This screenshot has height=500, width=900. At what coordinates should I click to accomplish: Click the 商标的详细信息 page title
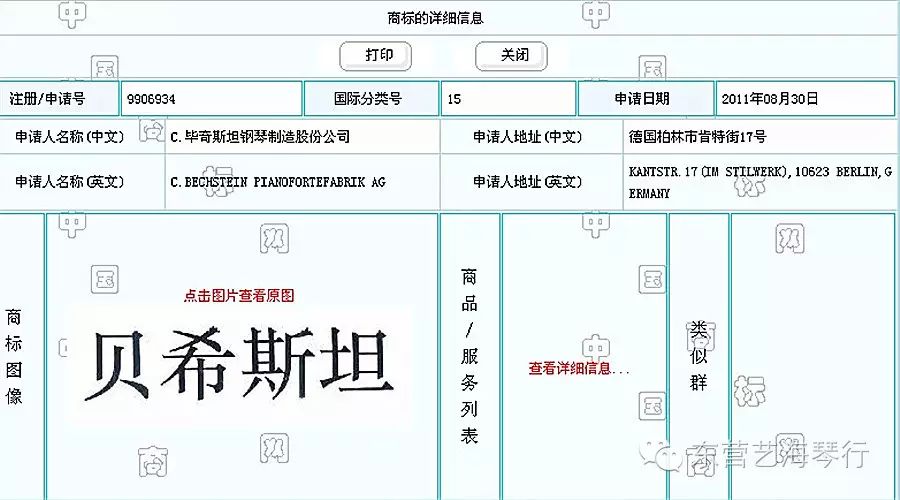click(435, 18)
